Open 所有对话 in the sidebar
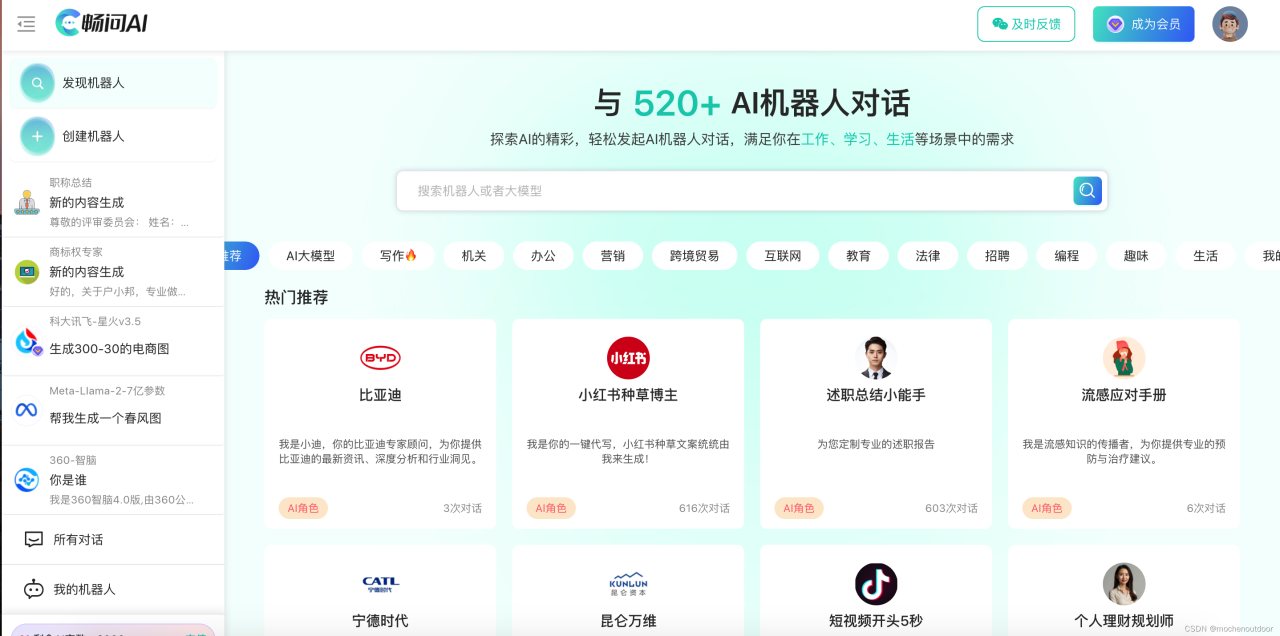 [112, 539]
